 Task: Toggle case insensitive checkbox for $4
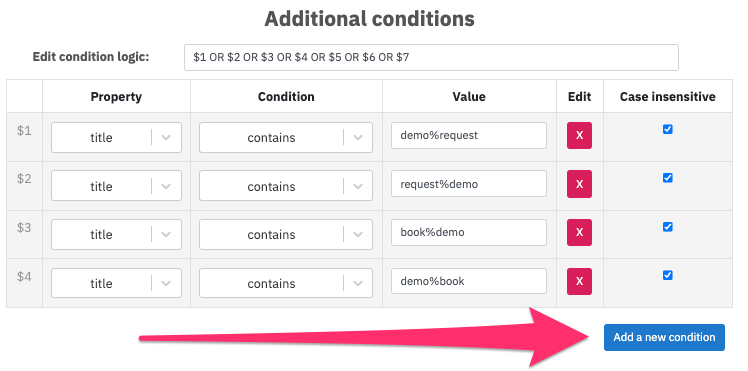click(668, 275)
